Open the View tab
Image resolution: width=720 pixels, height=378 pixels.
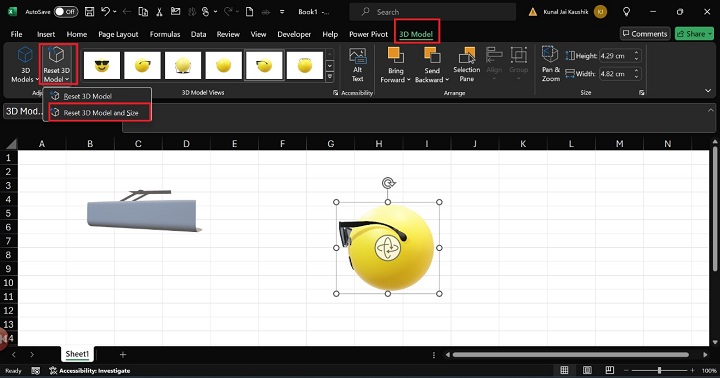258,34
